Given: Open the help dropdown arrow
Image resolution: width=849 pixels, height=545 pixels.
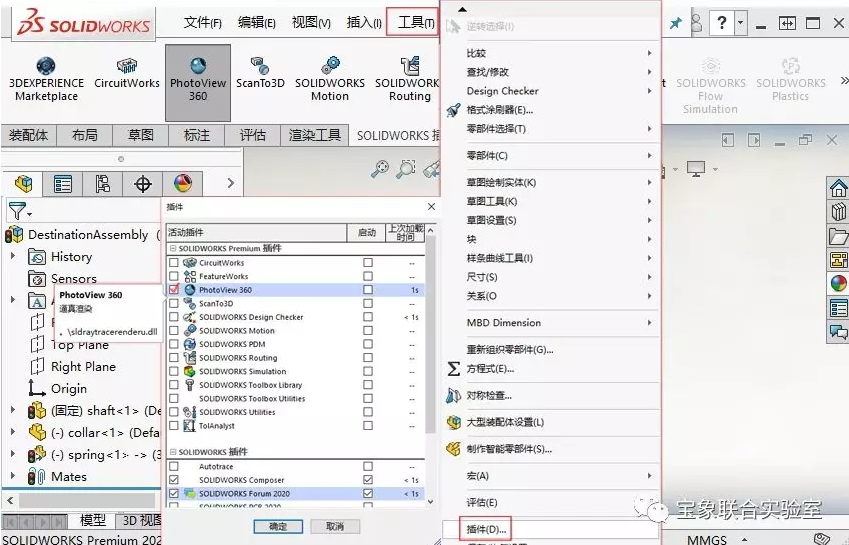Looking at the screenshot, I should (x=741, y=23).
